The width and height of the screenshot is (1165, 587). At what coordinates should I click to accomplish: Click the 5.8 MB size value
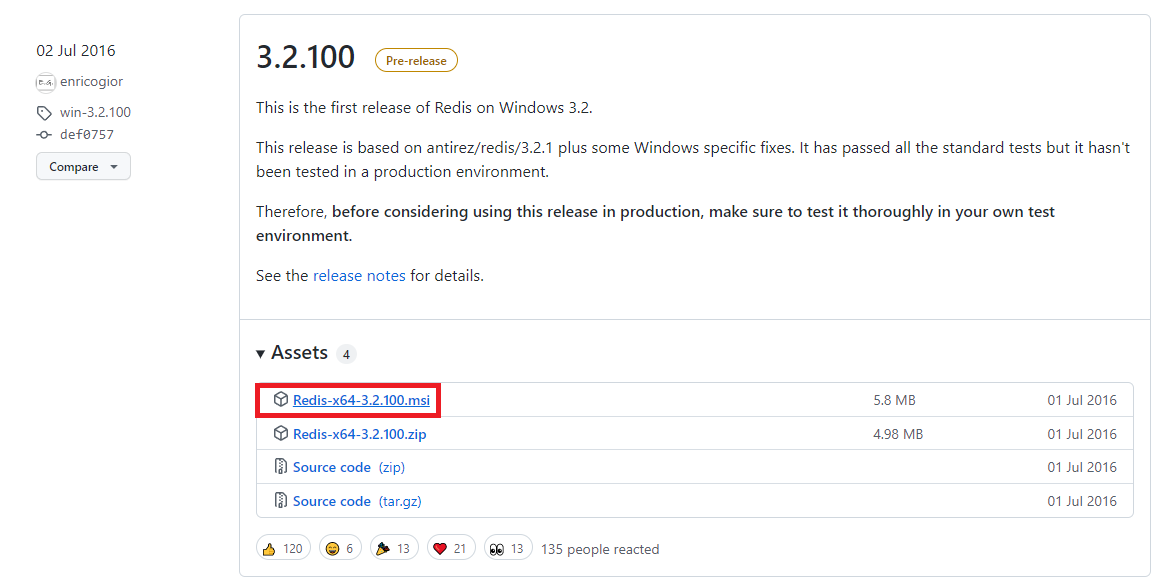tap(895, 400)
